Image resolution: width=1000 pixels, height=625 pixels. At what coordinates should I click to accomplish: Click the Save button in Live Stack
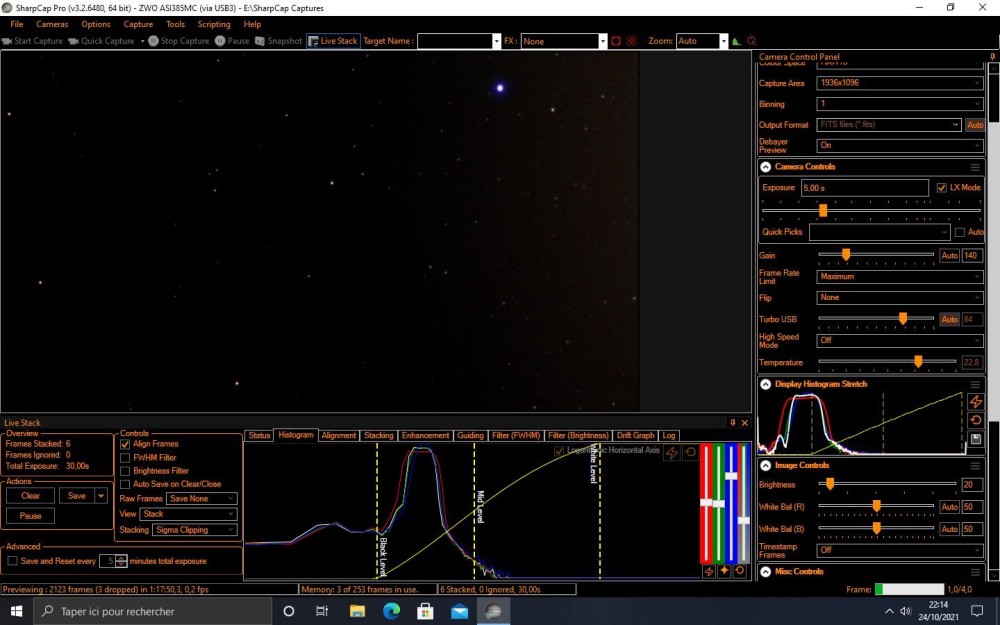coord(77,496)
